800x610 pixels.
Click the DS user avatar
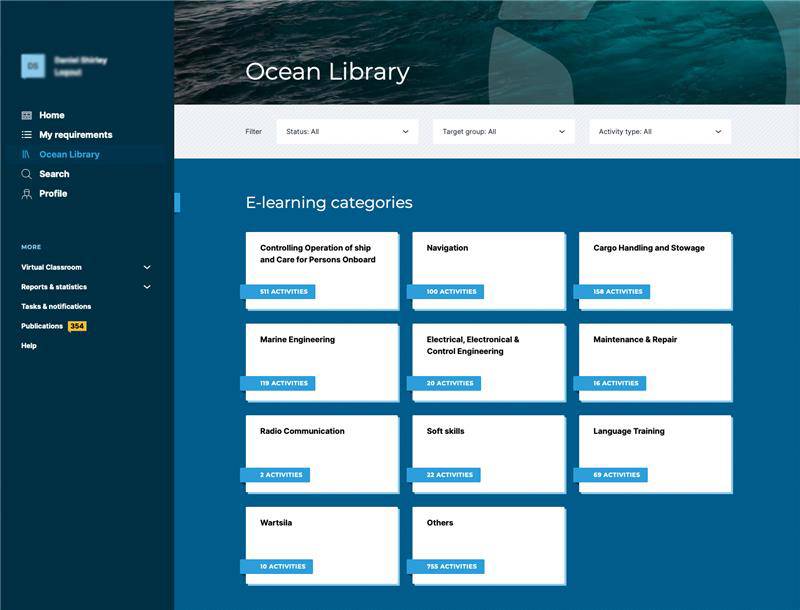tap(33, 66)
